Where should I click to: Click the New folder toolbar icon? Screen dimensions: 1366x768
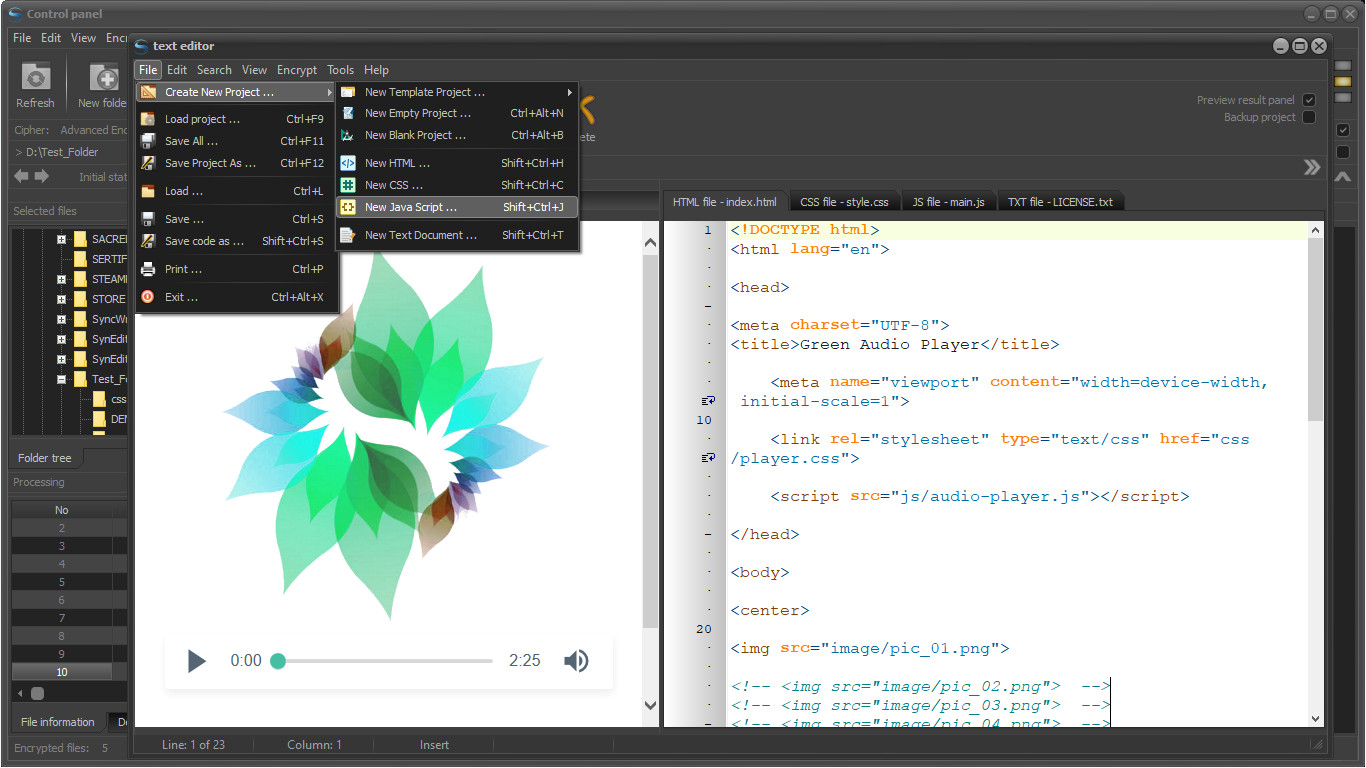(x=103, y=77)
